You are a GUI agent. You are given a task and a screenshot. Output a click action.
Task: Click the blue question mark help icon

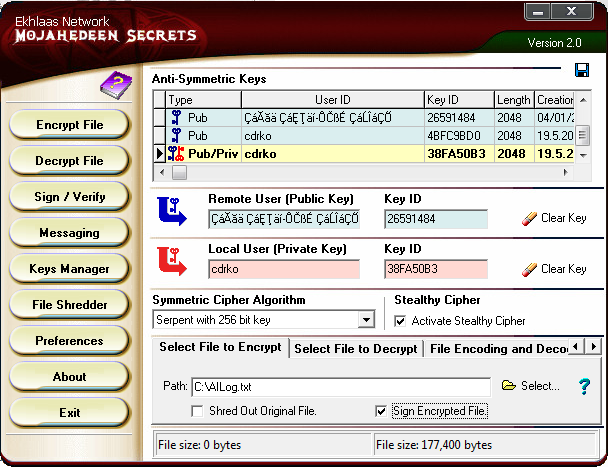coord(584,386)
